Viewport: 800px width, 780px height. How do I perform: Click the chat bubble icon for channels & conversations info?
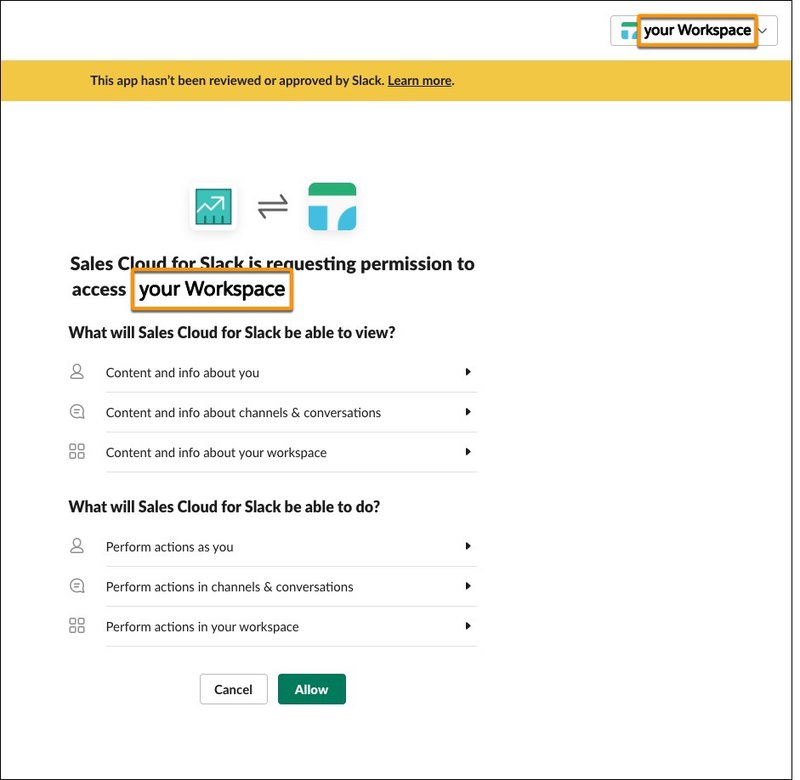coord(77,411)
